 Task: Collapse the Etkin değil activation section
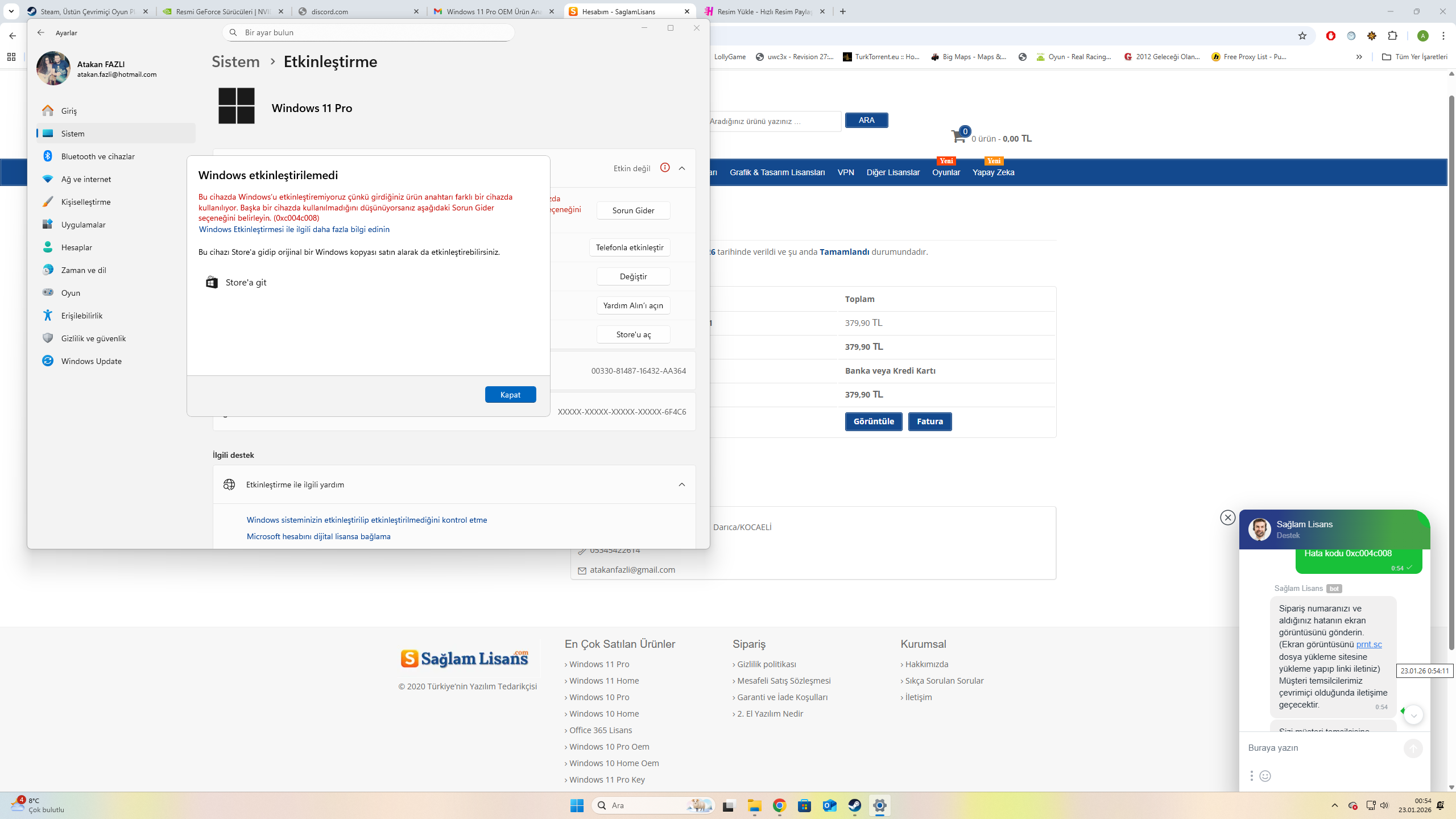682,168
